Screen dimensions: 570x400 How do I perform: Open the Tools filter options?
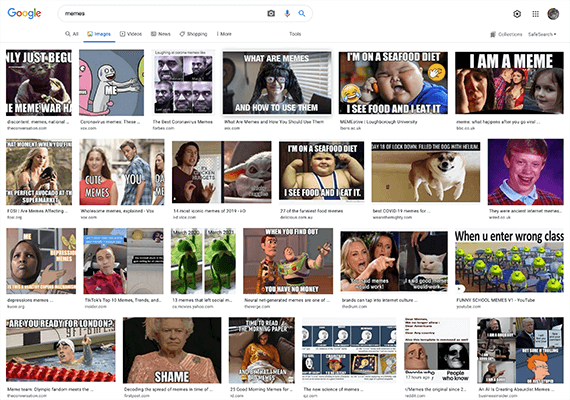tap(295, 34)
